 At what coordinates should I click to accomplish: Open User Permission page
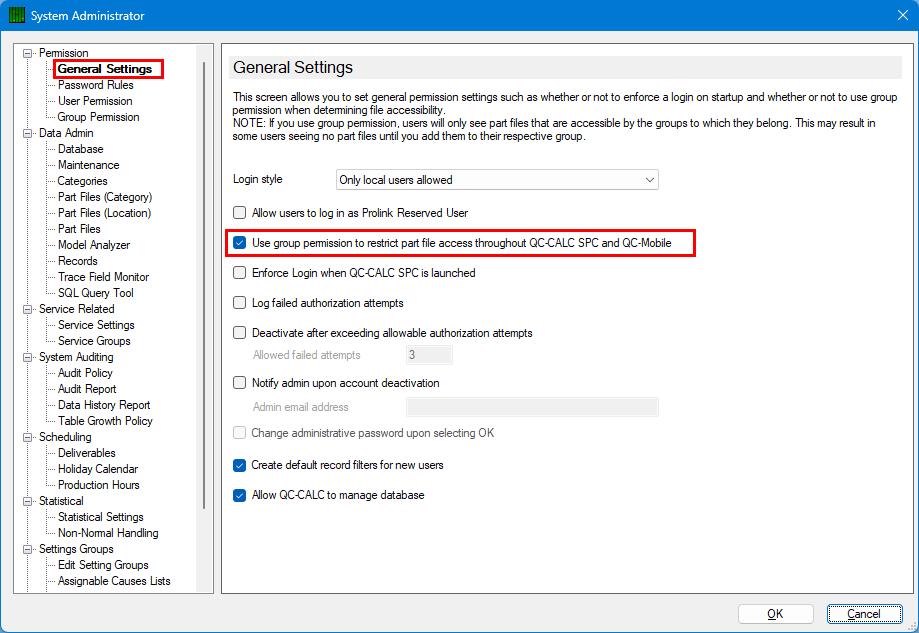tap(95, 101)
